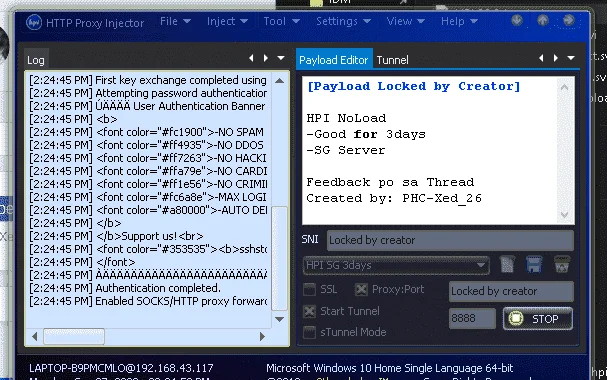Open the Help menu
Viewport: 607px width, 380px height.
coord(459,21)
